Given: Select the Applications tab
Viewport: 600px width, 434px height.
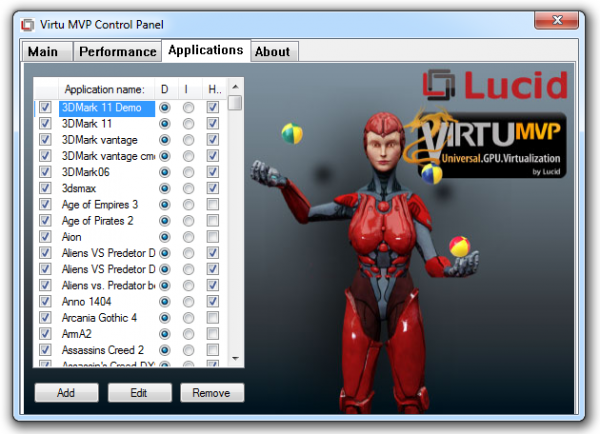Looking at the screenshot, I should coord(206,50).
